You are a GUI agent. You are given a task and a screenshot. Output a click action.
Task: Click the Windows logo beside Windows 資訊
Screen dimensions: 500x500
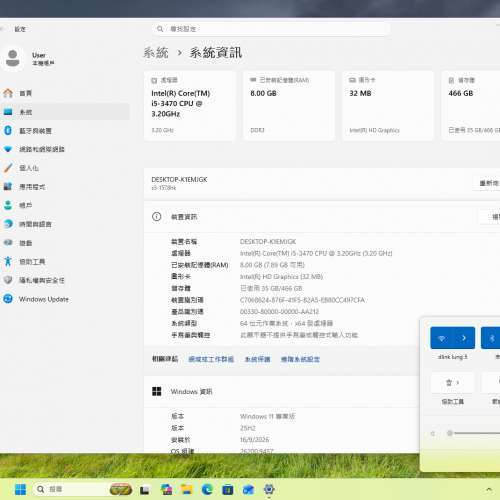[156, 391]
